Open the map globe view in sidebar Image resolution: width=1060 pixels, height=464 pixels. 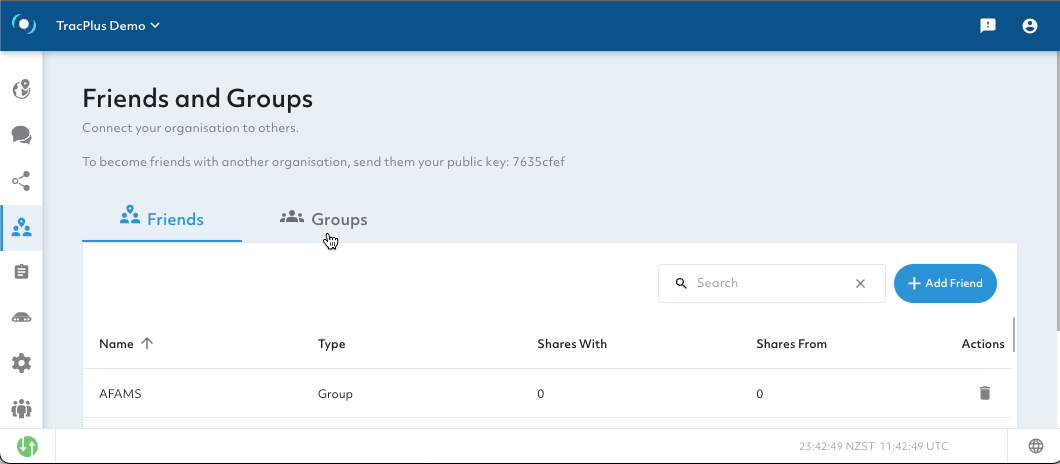[21, 90]
